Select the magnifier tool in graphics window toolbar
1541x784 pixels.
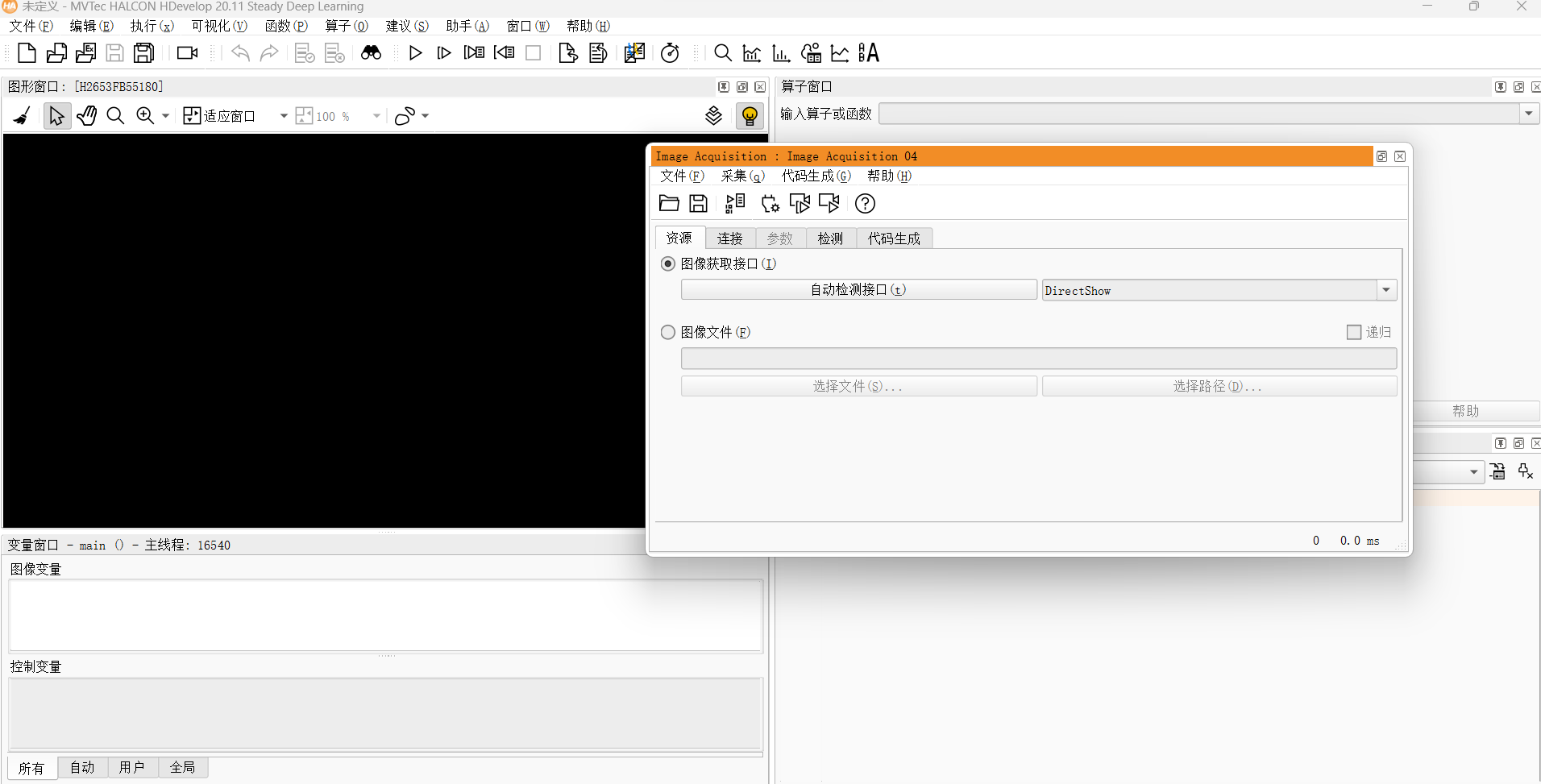(115, 116)
